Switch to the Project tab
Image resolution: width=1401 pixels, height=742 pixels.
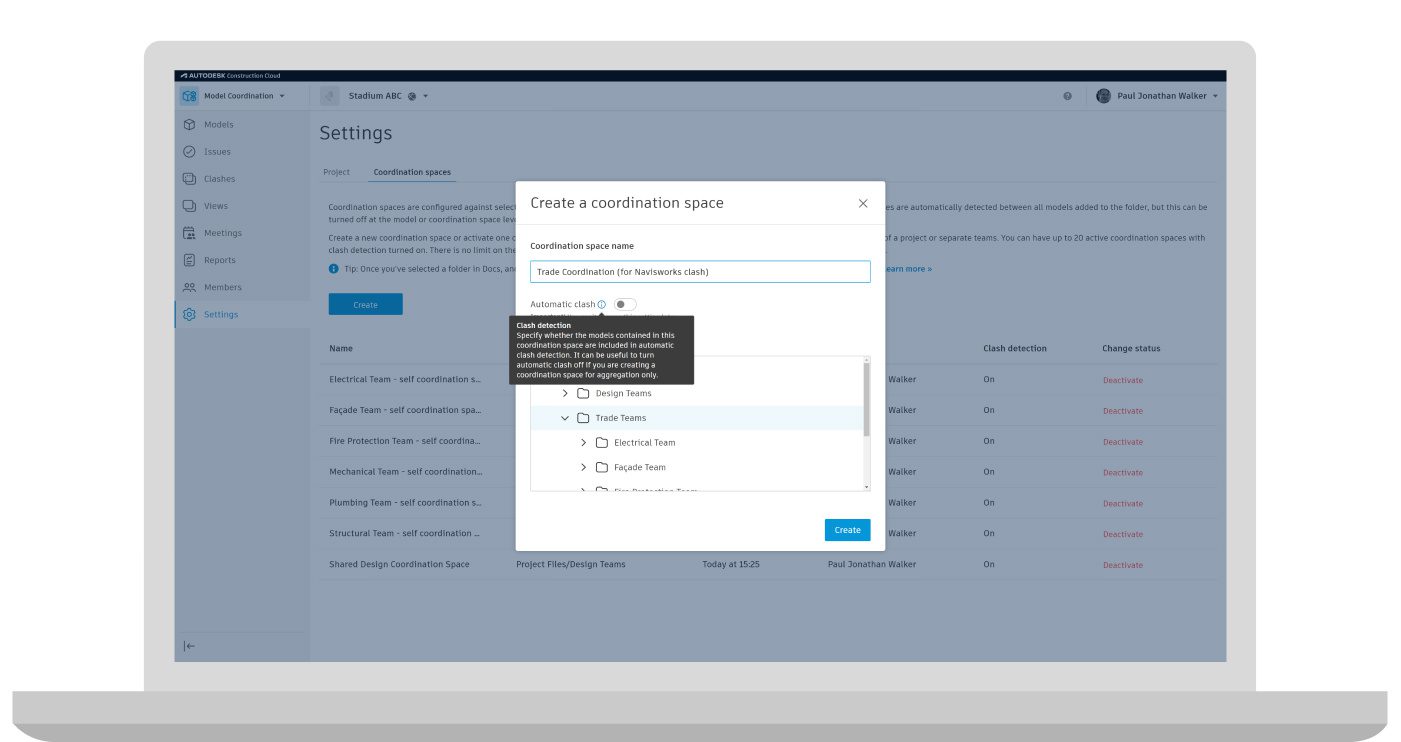tap(337, 172)
